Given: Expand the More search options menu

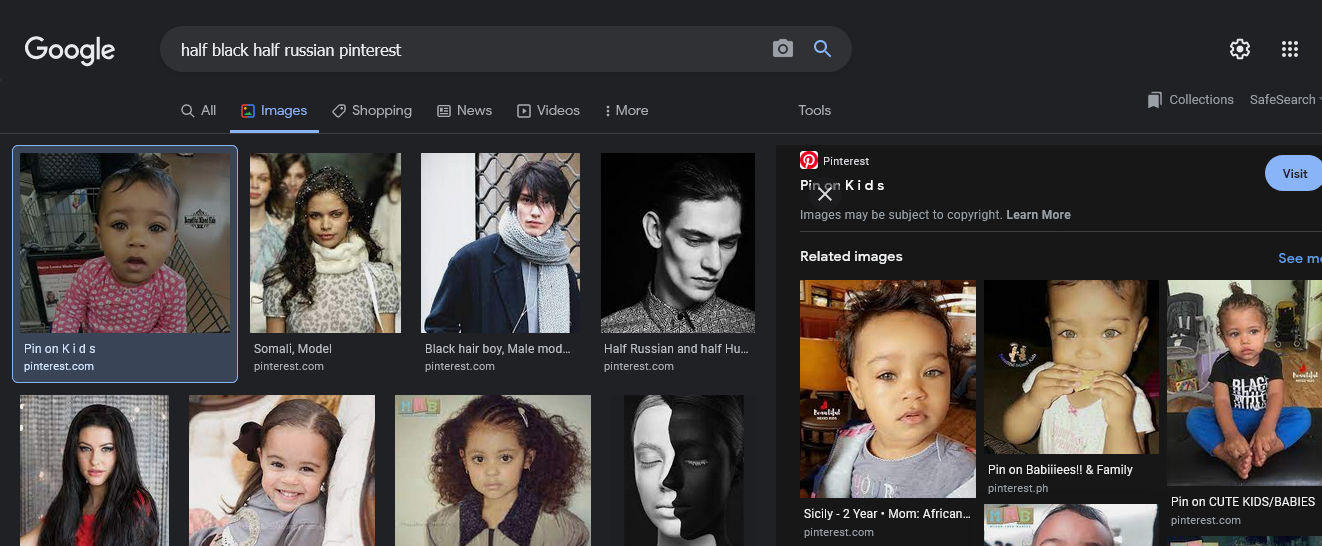Looking at the screenshot, I should point(627,111).
